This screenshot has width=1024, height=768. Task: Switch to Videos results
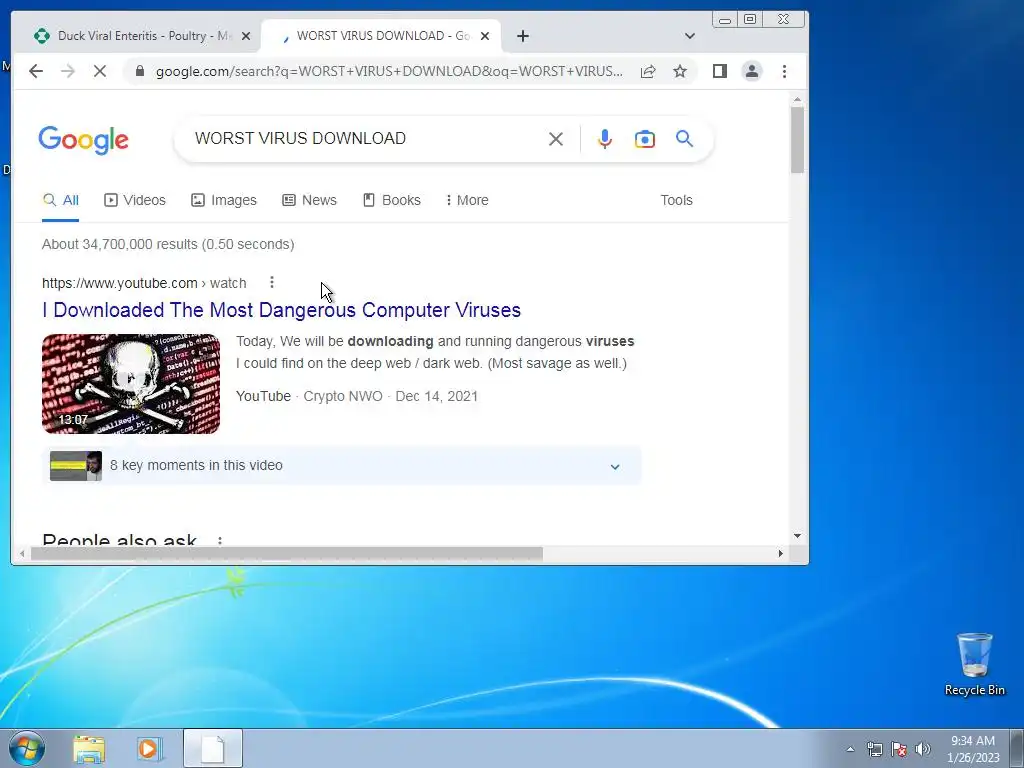[x=135, y=200]
